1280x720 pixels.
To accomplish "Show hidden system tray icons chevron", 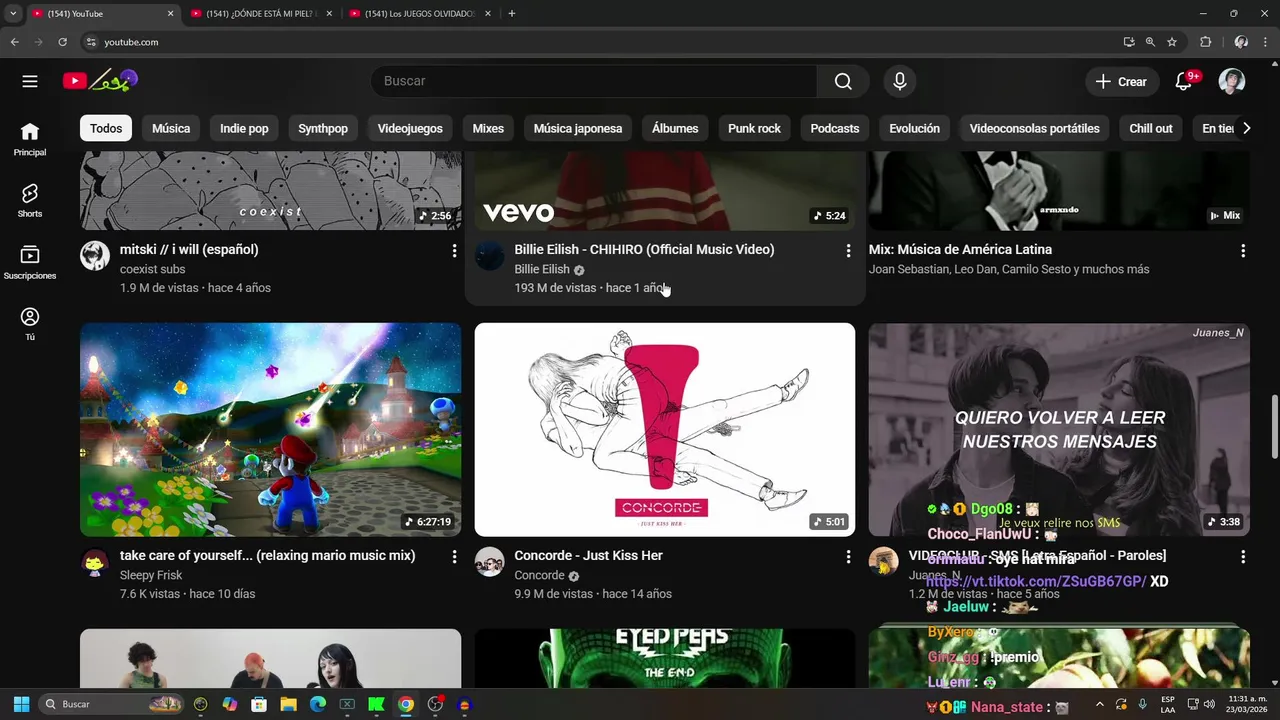I will (1099, 704).
